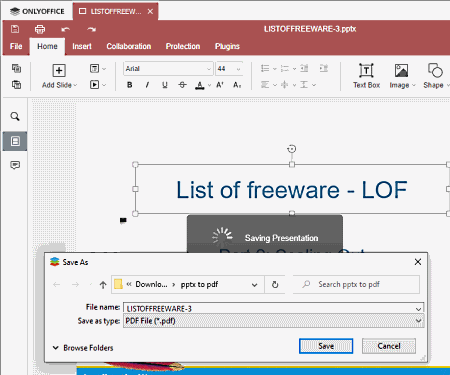Click the line spacing icon
450x375 pixels.
pyautogui.click(x=304, y=85)
